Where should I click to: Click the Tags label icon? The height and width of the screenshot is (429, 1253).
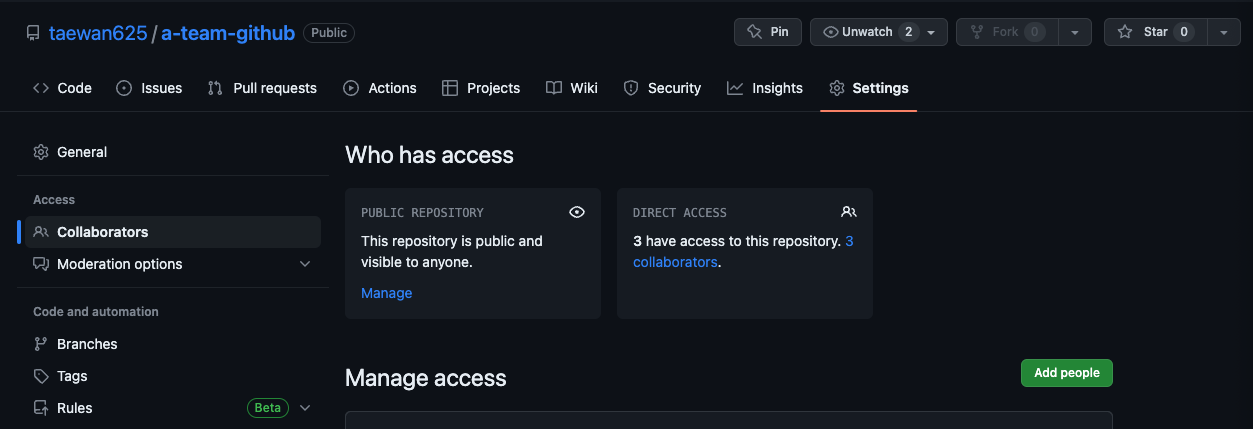pos(41,376)
